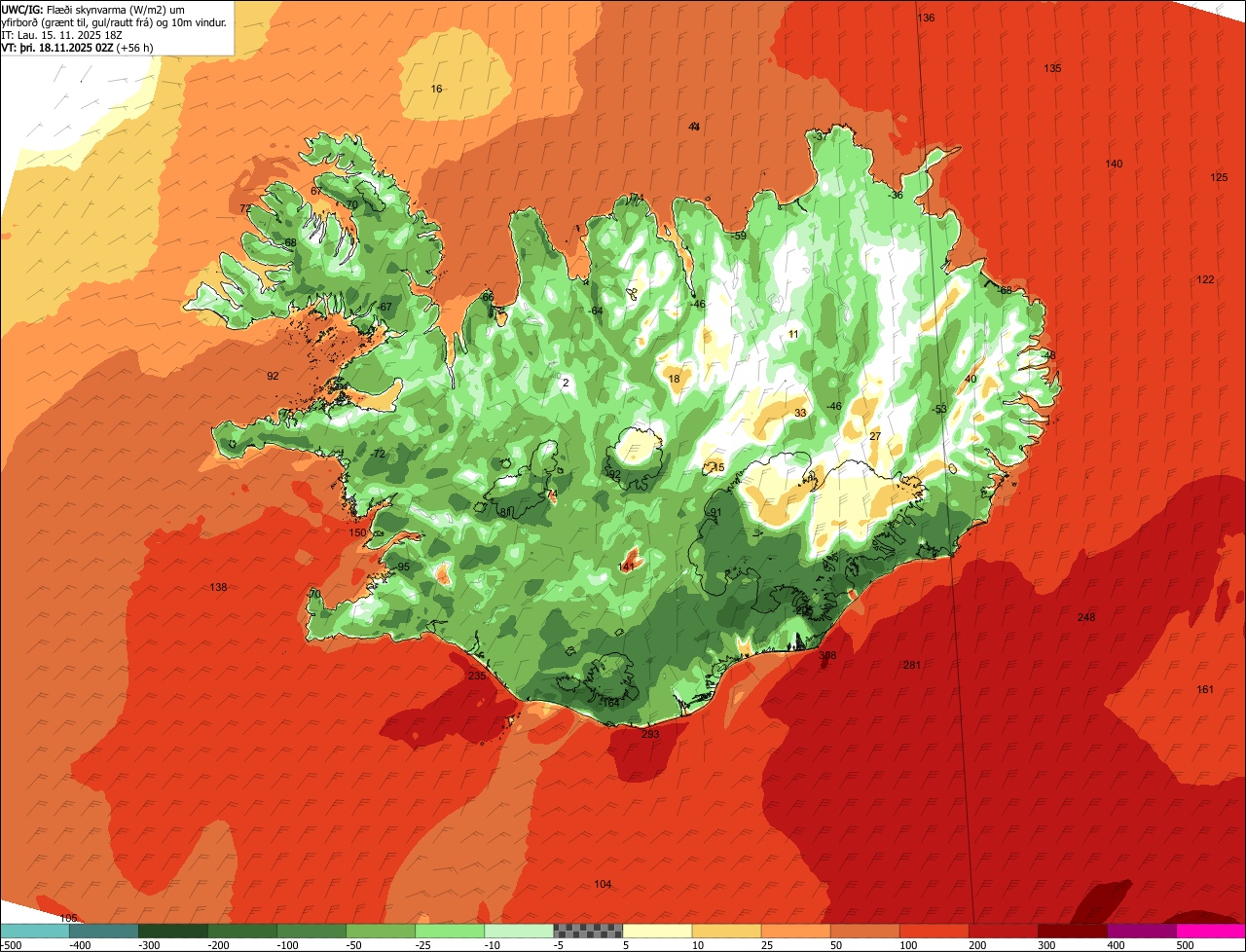
Task: Click the 50 to 100 orange legend swatch
Action: 864,931
